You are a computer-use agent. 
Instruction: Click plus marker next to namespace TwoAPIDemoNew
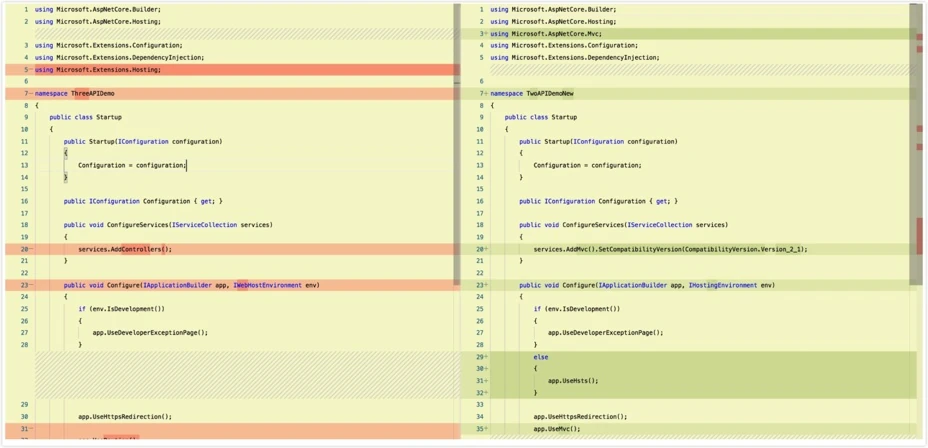coord(486,94)
